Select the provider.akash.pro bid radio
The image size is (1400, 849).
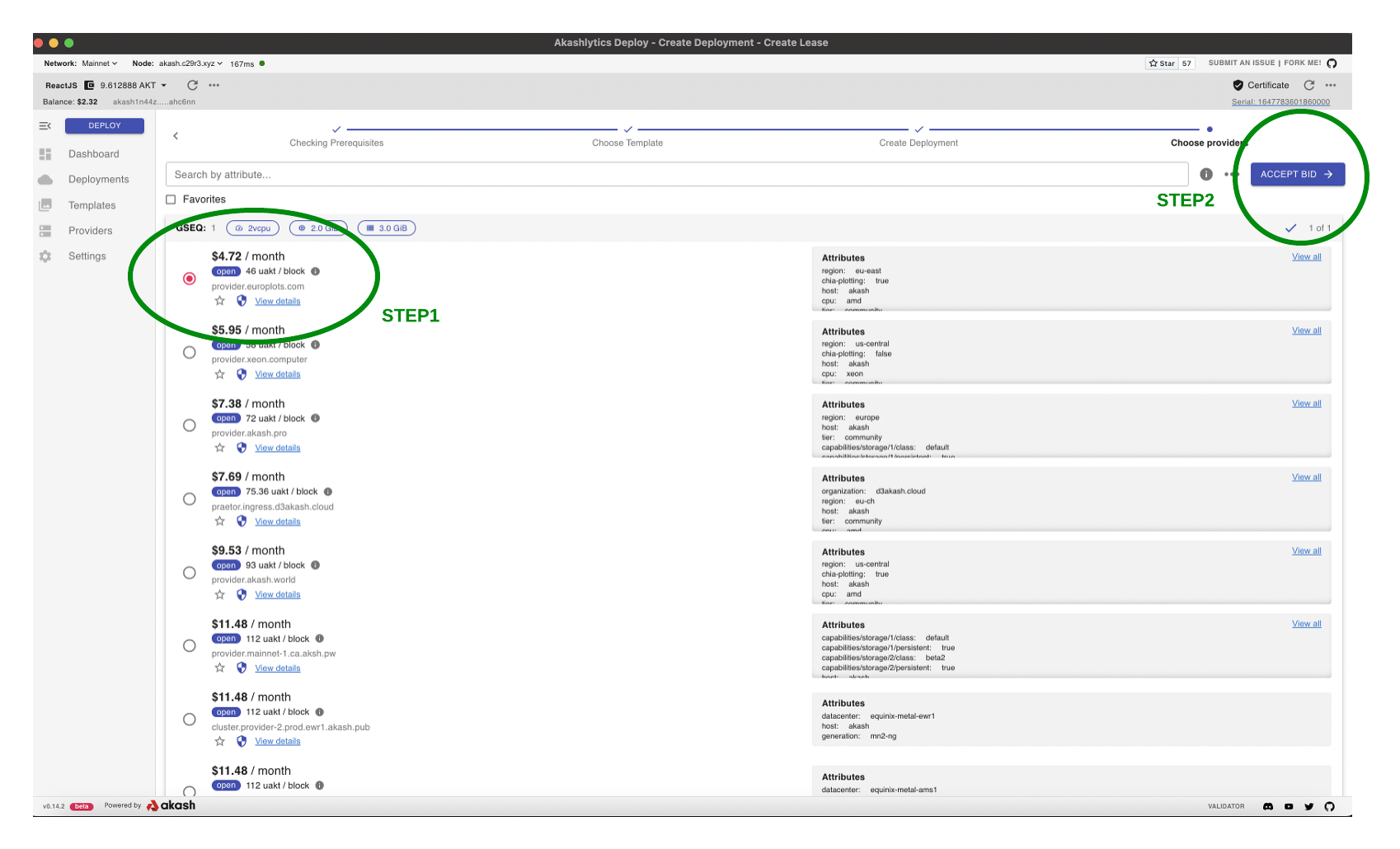coord(190,425)
